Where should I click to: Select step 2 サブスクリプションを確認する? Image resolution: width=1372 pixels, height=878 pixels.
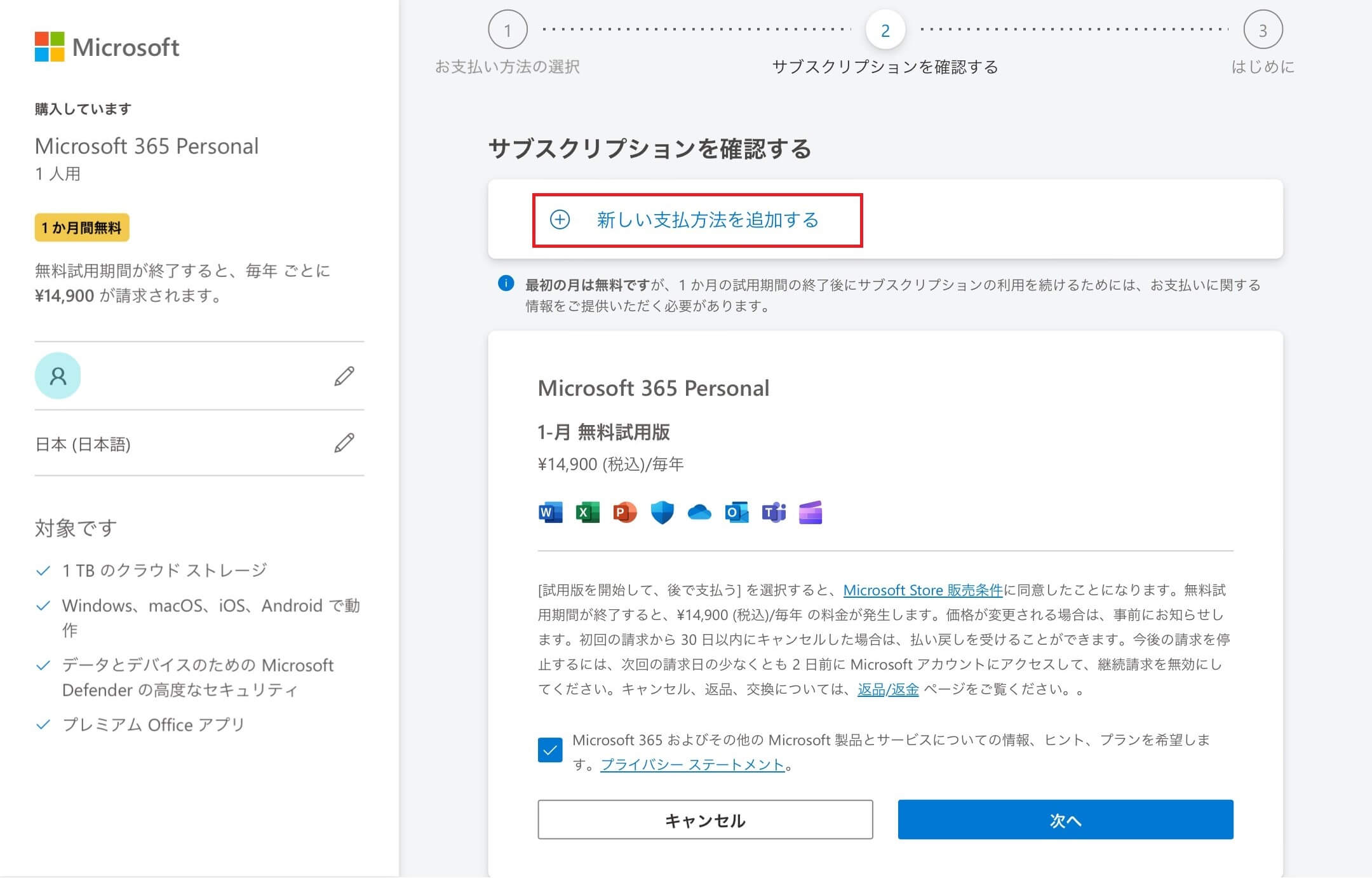pos(885,30)
